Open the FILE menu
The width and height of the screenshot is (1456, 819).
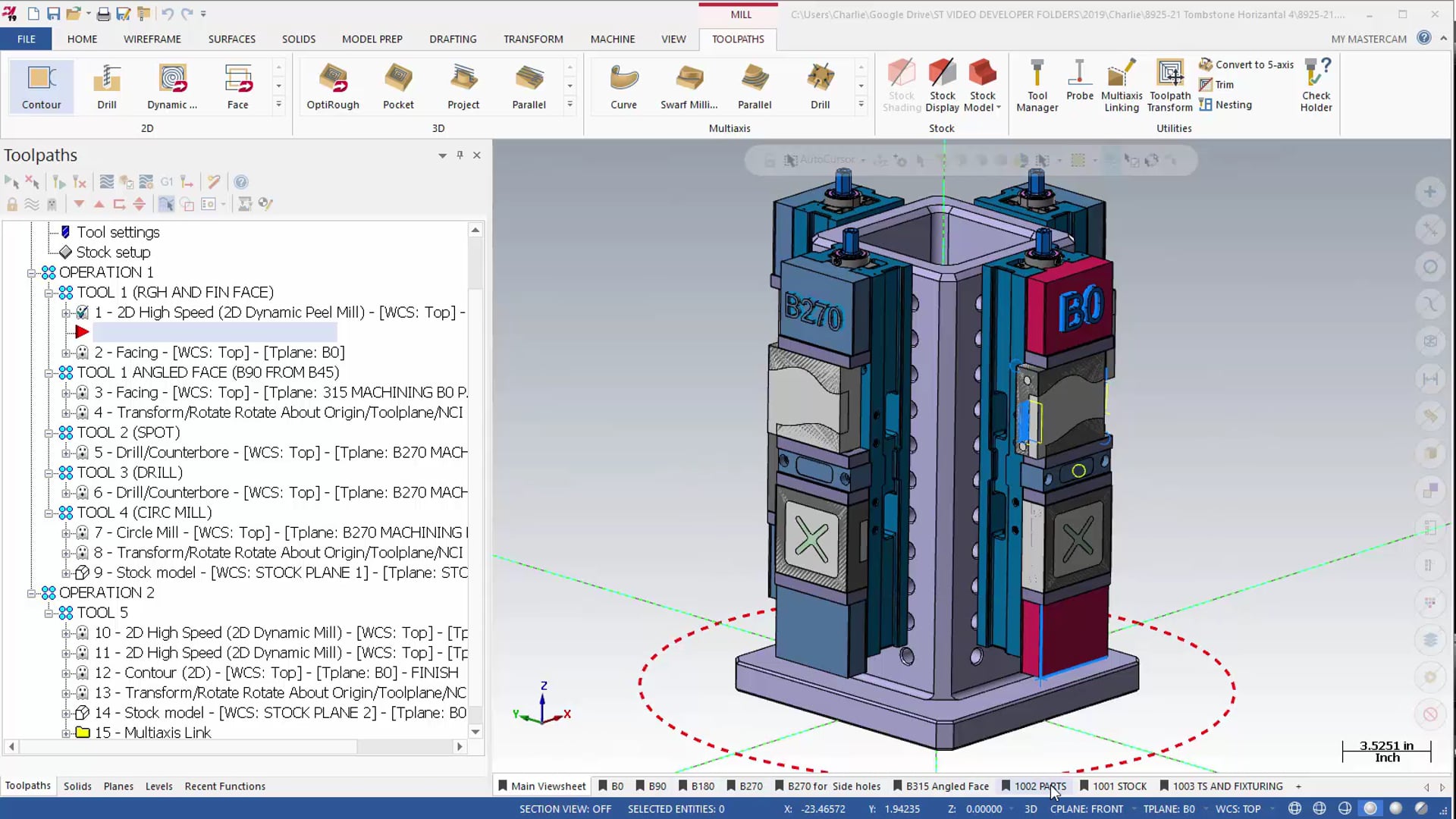point(27,39)
